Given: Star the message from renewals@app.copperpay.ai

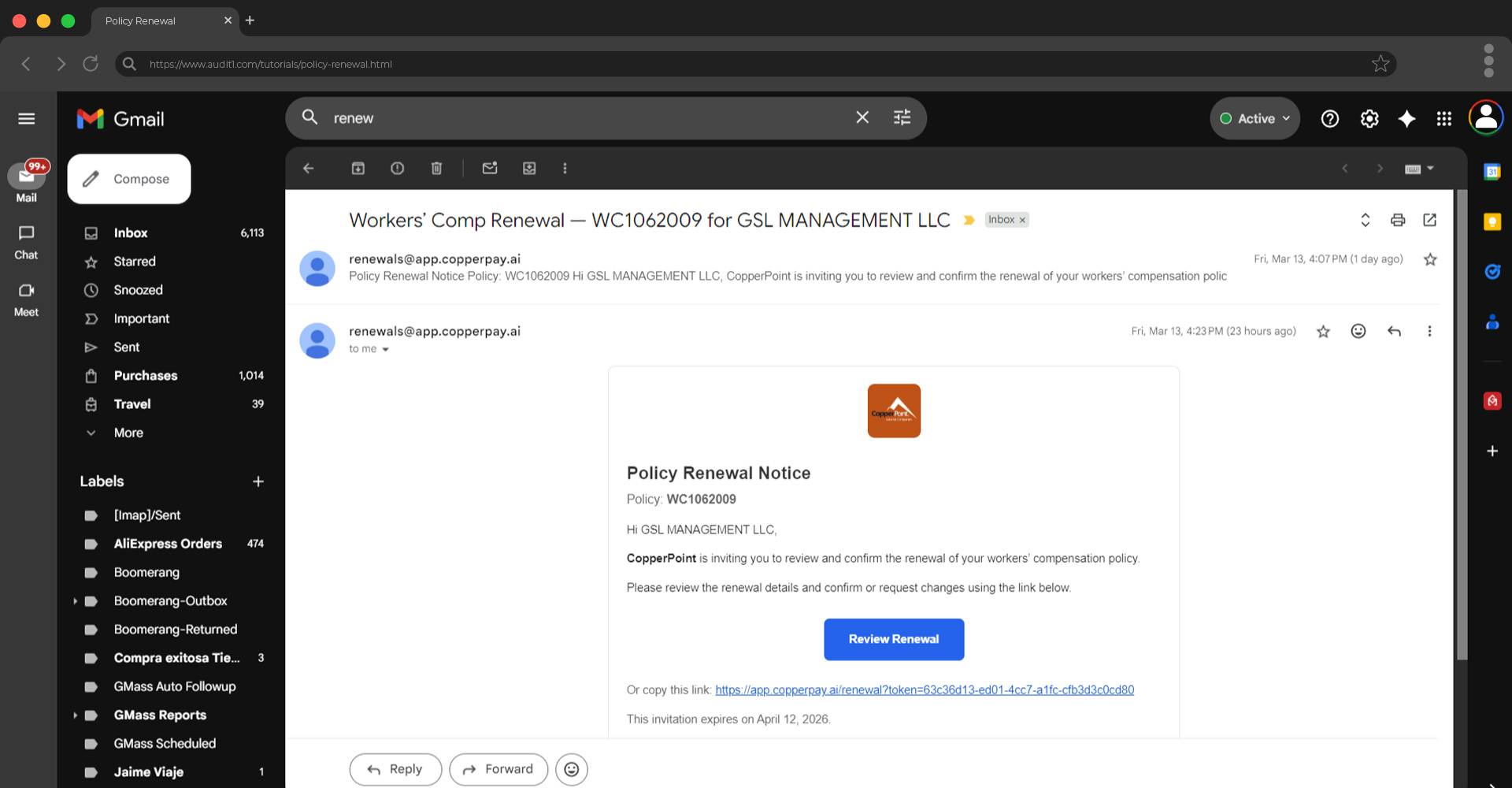Looking at the screenshot, I should tap(1324, 331).
